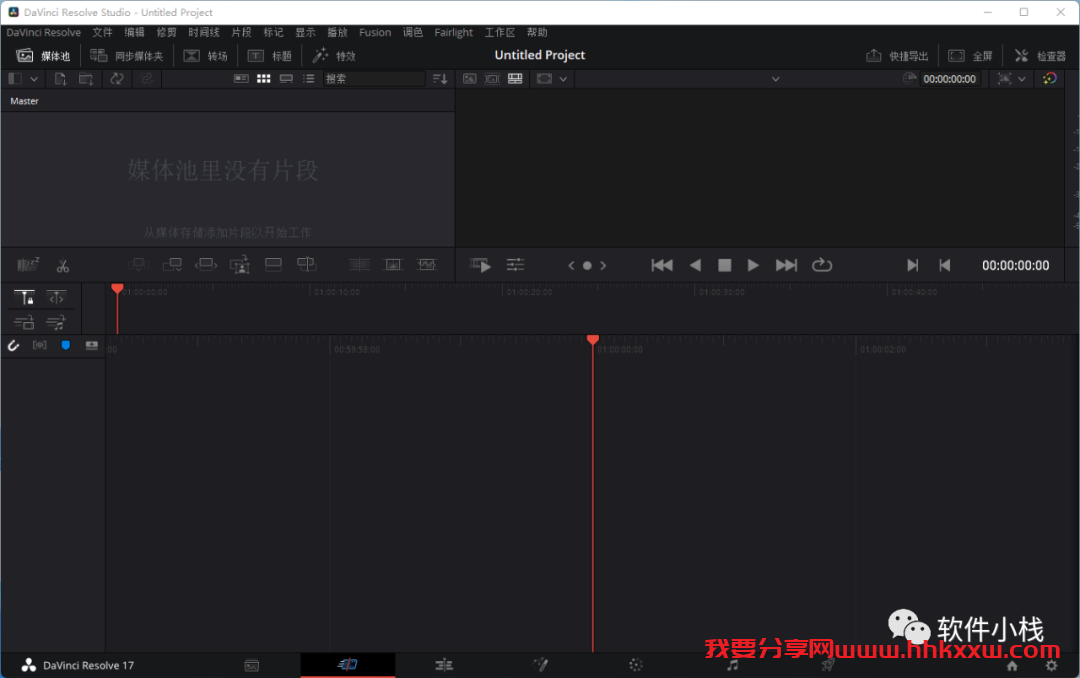Click the audio trim waveform icon
1080x678 pixels.
tap(39, 345)
